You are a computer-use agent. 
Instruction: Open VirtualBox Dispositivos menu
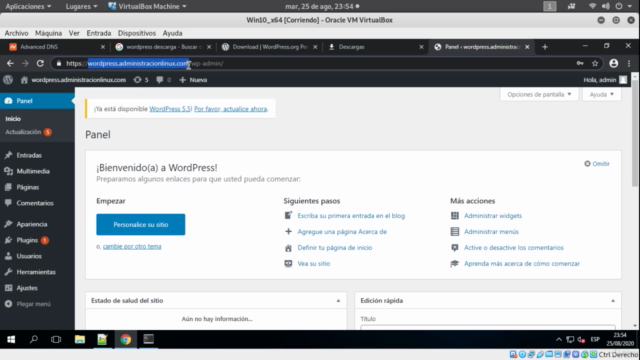click(x=137, y=33)
